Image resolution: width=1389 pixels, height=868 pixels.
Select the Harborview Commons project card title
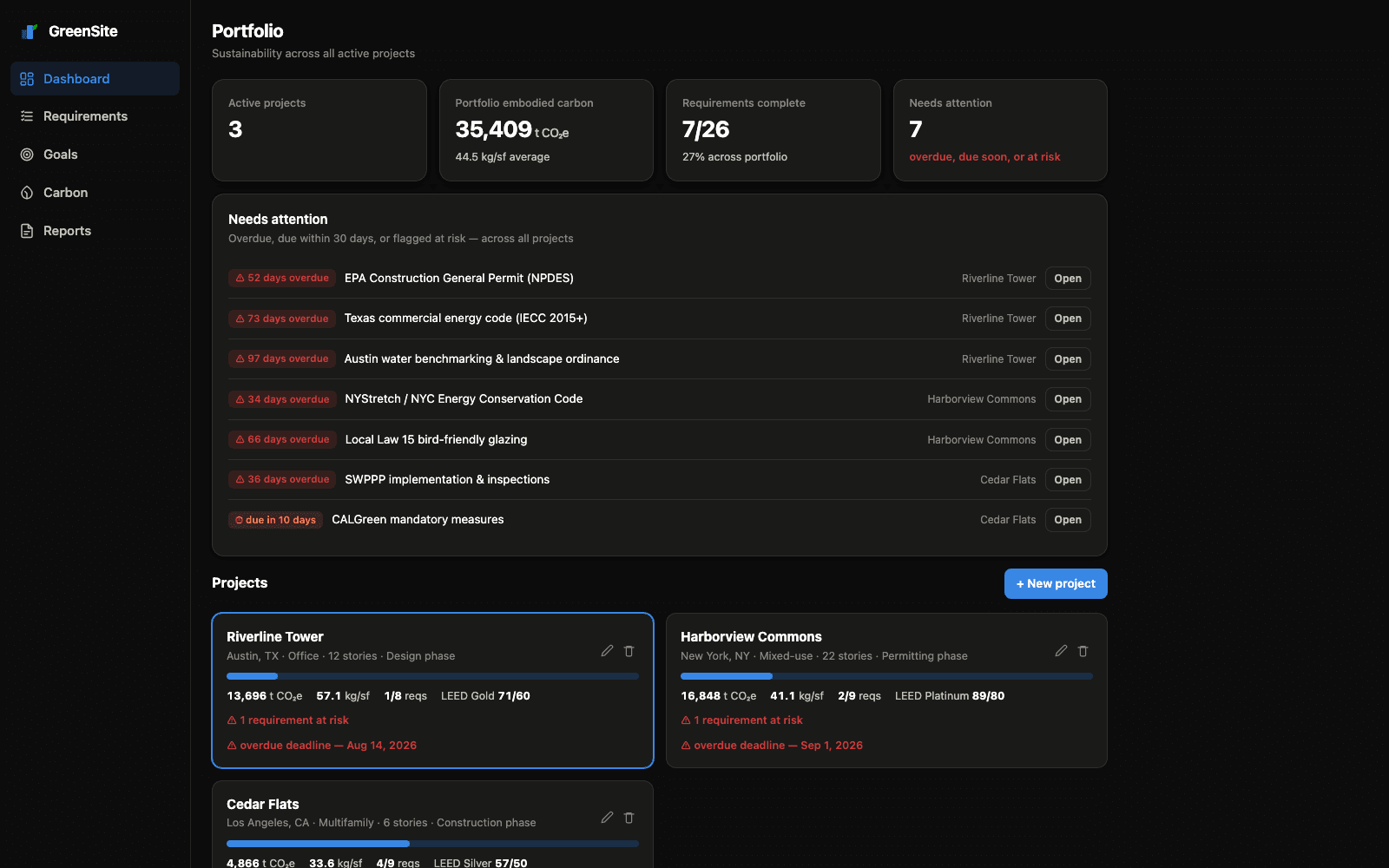tap(751, 637)
